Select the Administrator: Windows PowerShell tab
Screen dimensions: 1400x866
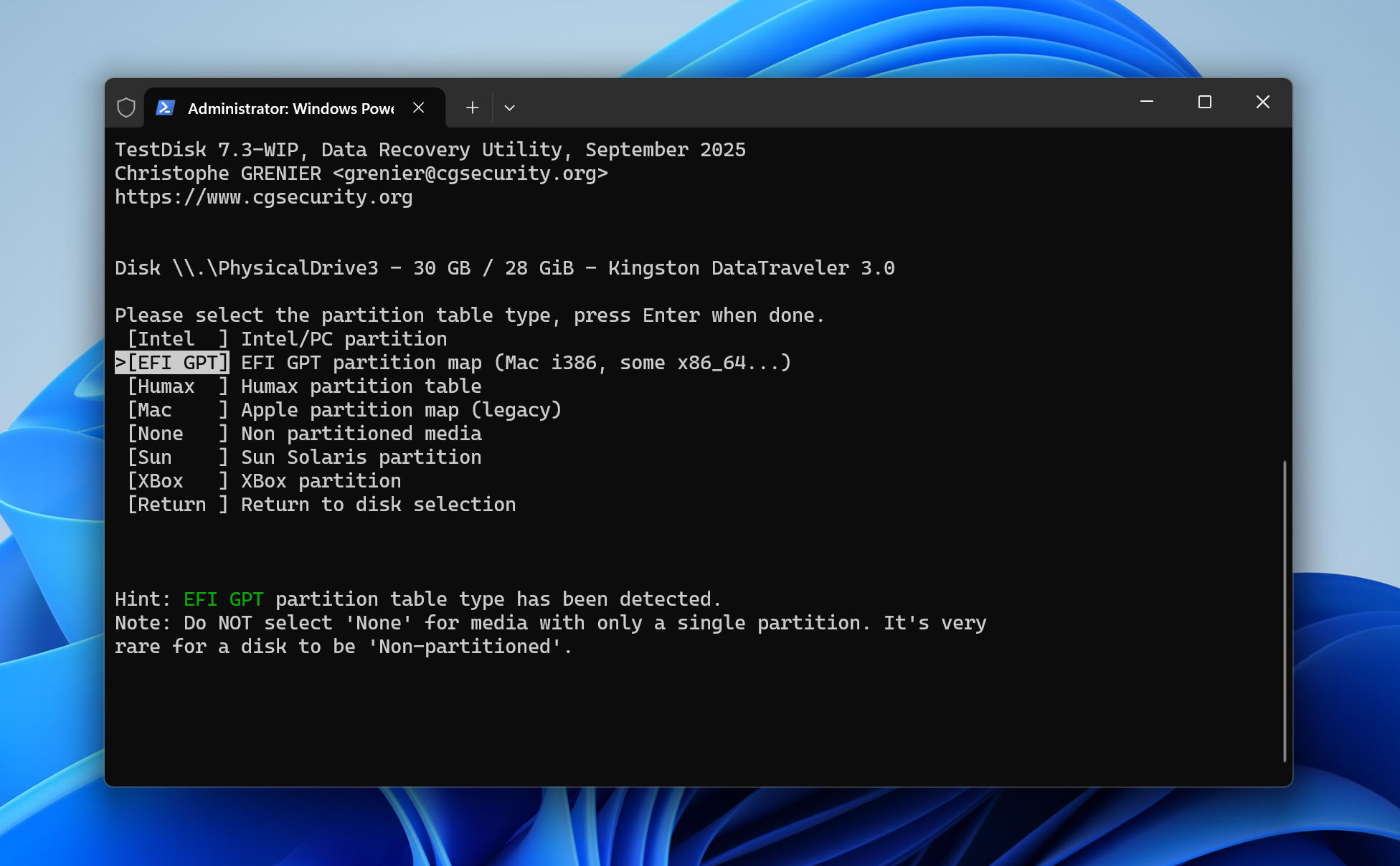coord(294,108)
